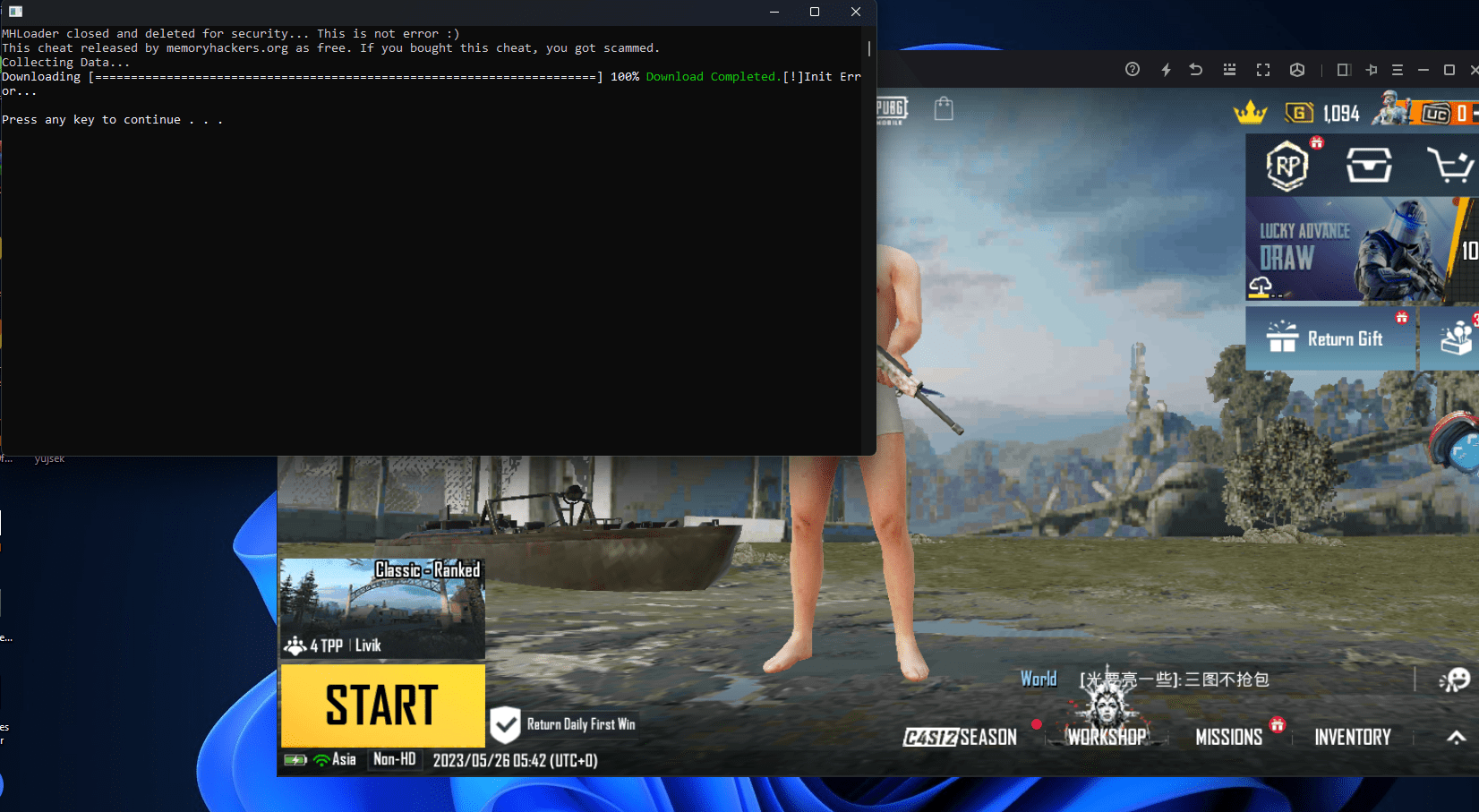Open the emulator help question-mark icon

(1133, 70)
